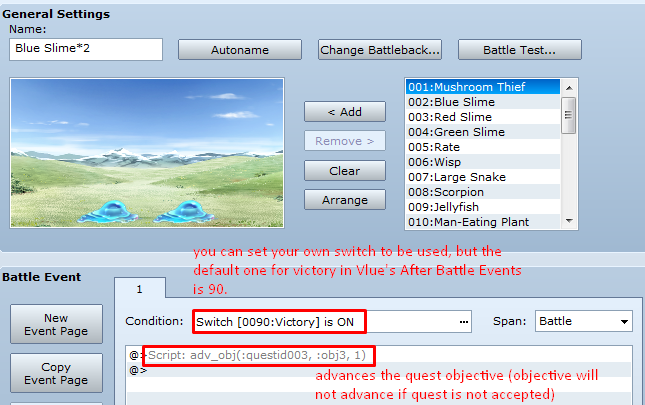Select 002:Blue Slime in enemy list
The width and height of the screenshot is (645, 405).
[x=483, y=102]
